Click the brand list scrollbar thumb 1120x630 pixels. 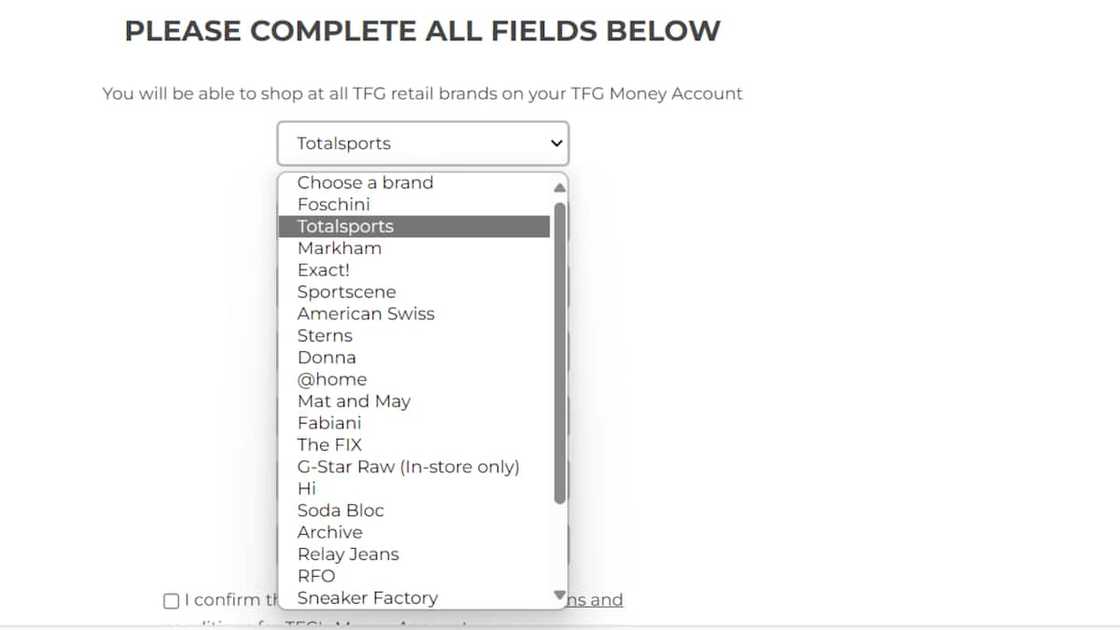coord(560,350)
